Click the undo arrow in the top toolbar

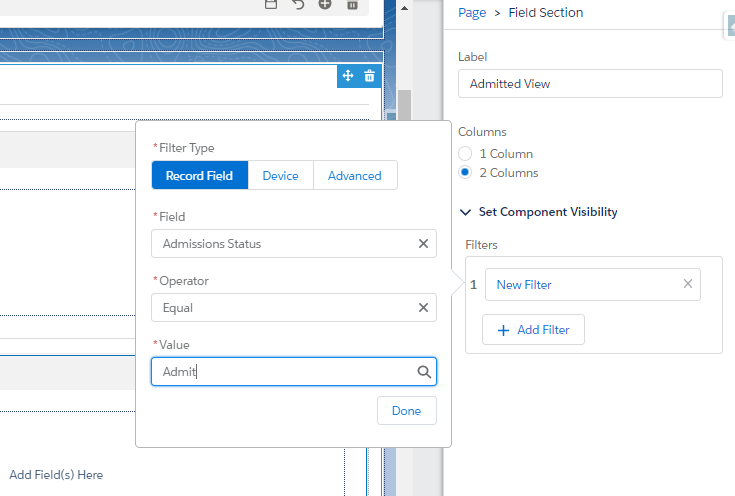point(298,5)
